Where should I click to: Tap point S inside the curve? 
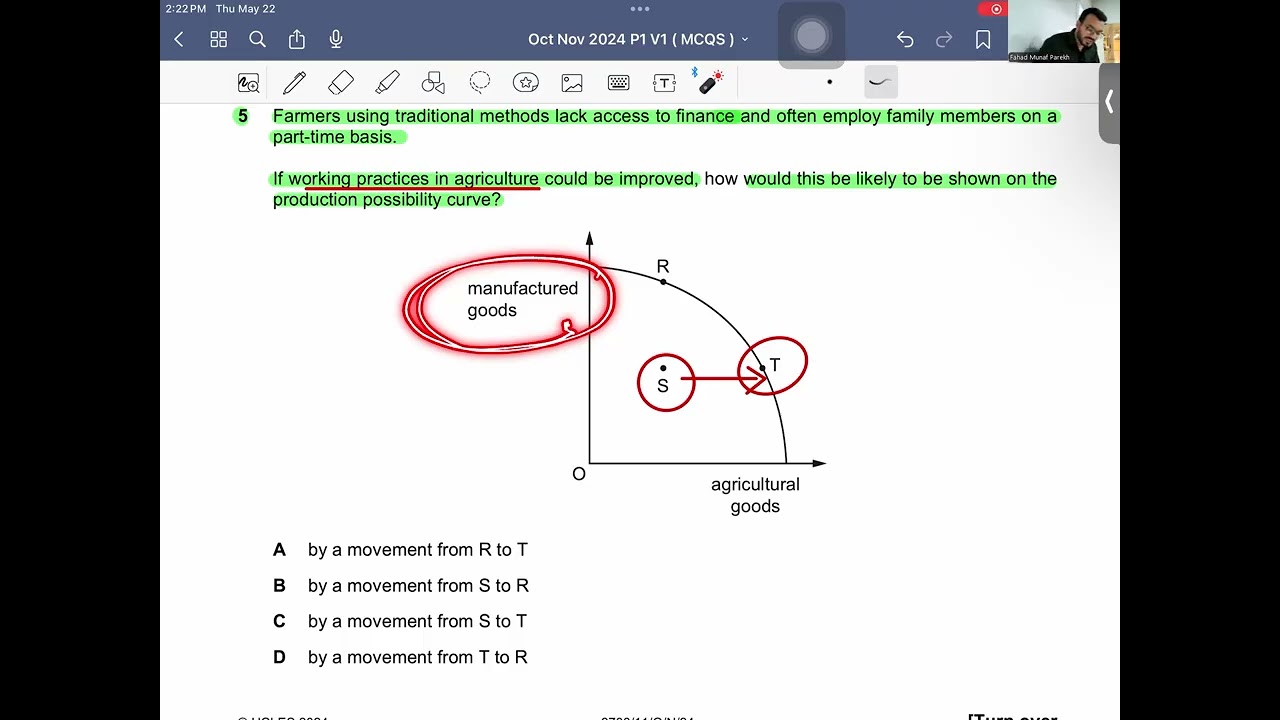click(x=663, y=368)
